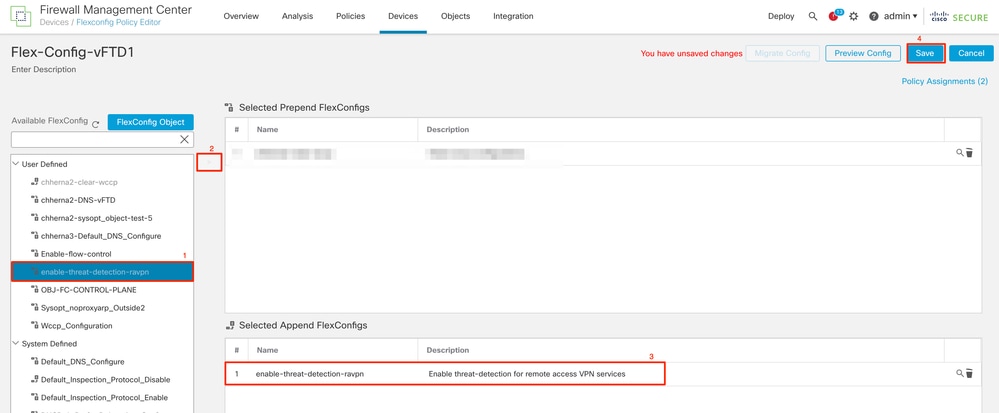
Task: Click the Cisco Secure logo
Action: tap(959, 17)
